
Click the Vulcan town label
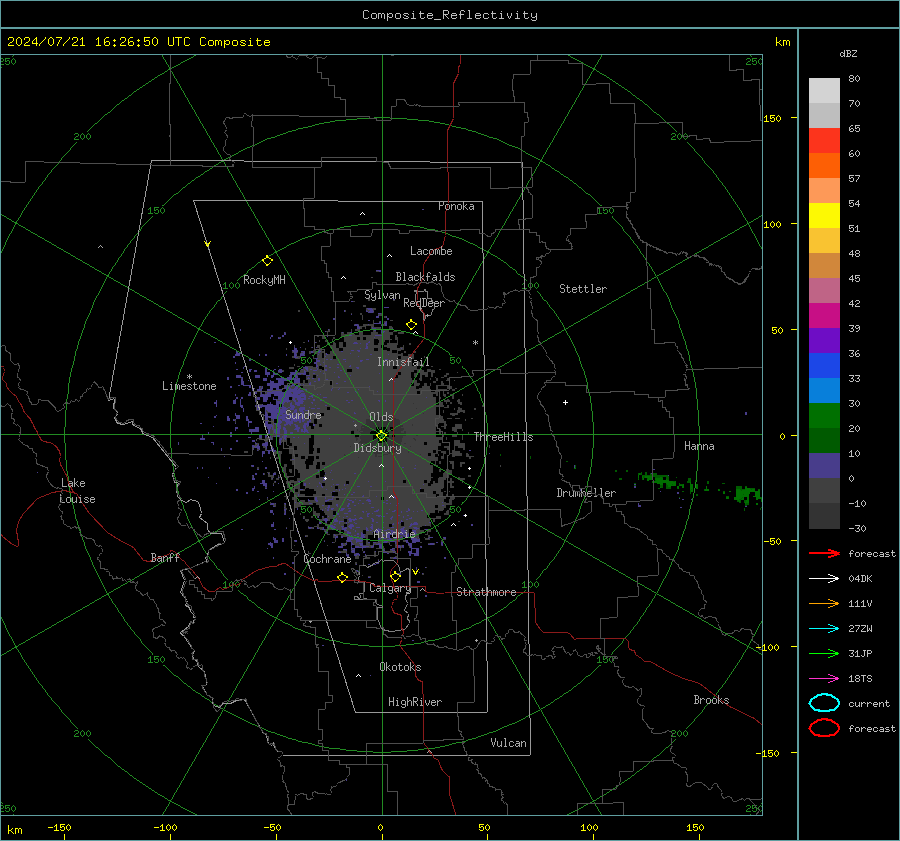point(509,743)
